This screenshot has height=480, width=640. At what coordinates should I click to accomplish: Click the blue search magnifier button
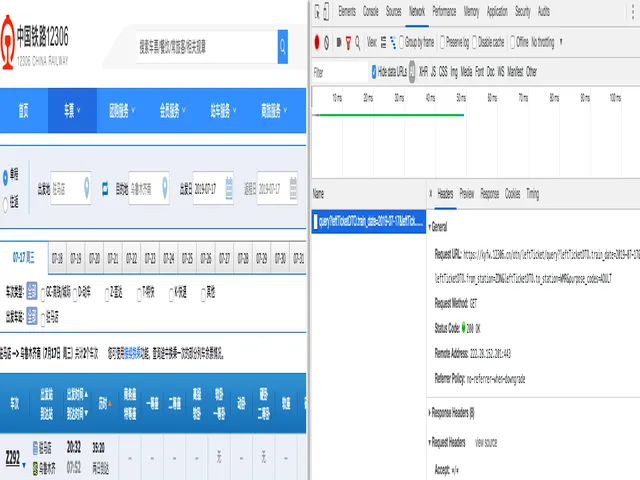point(283,46)
